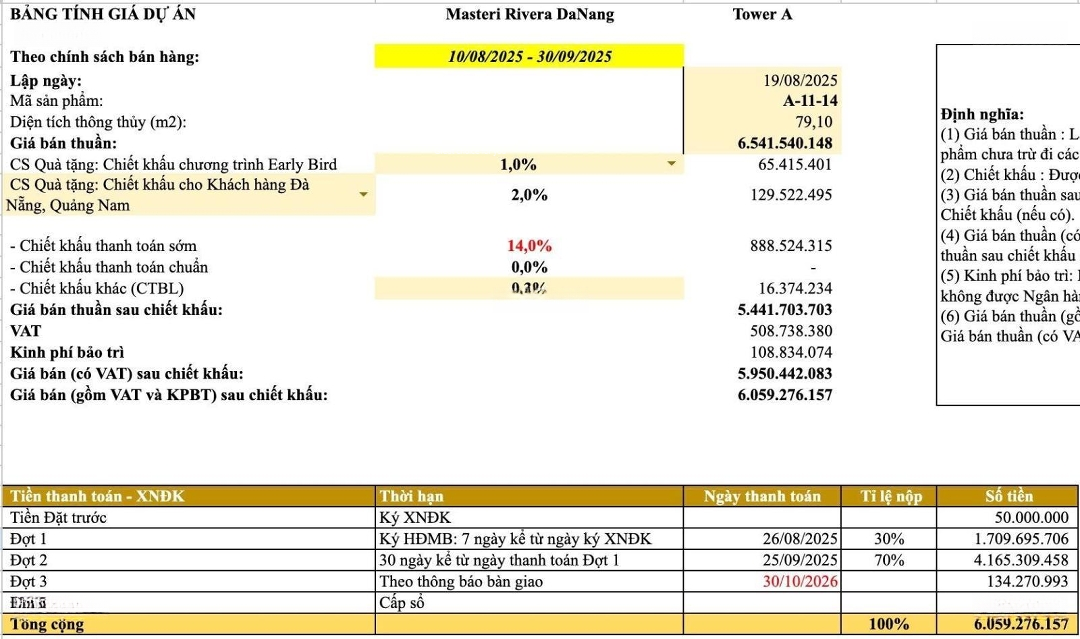1080x639 pixels.
Task: Select the Ngày thanh toán column header
Action: (762, 496)
